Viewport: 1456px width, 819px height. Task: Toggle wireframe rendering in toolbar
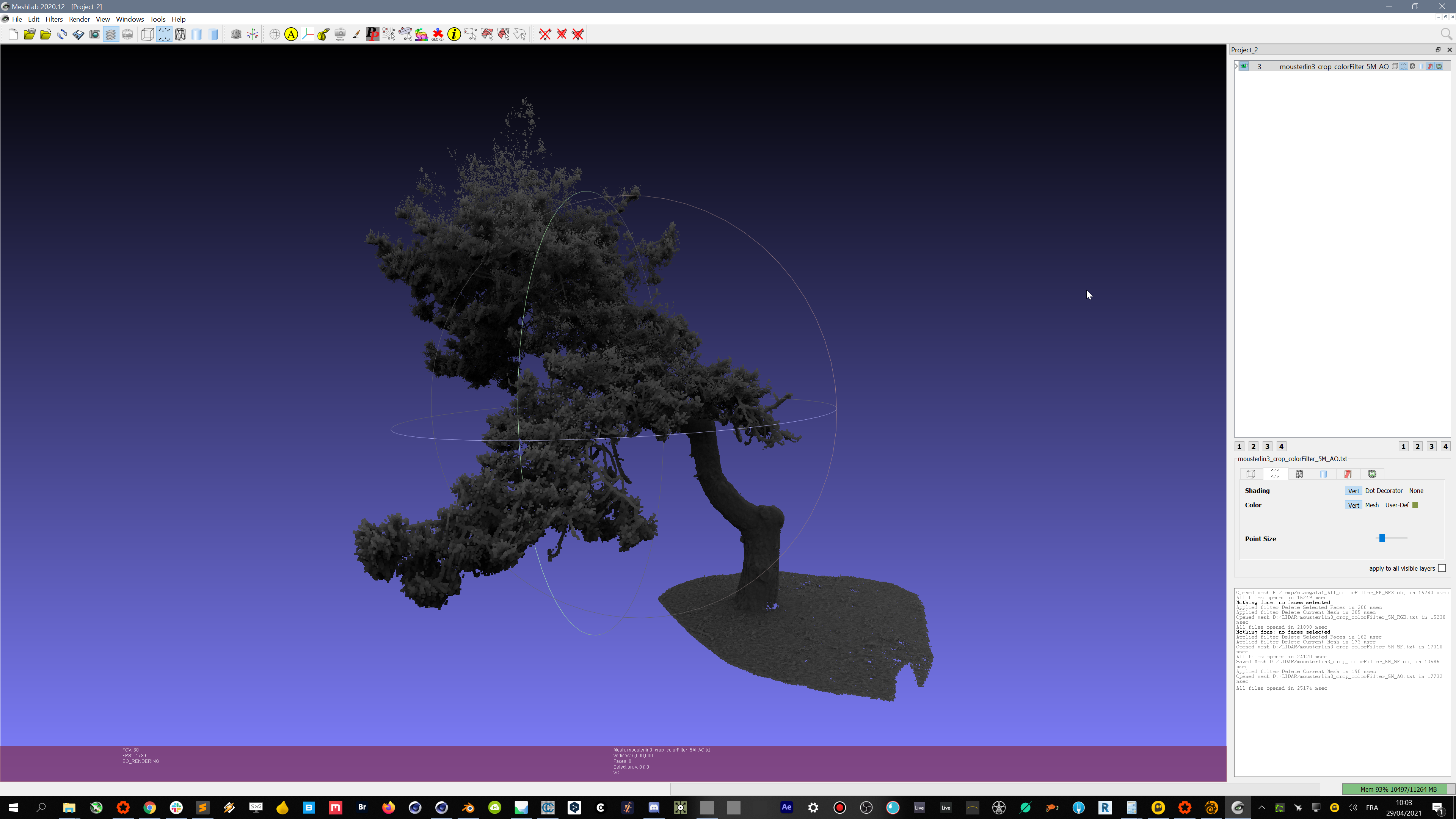click(180, 35)
